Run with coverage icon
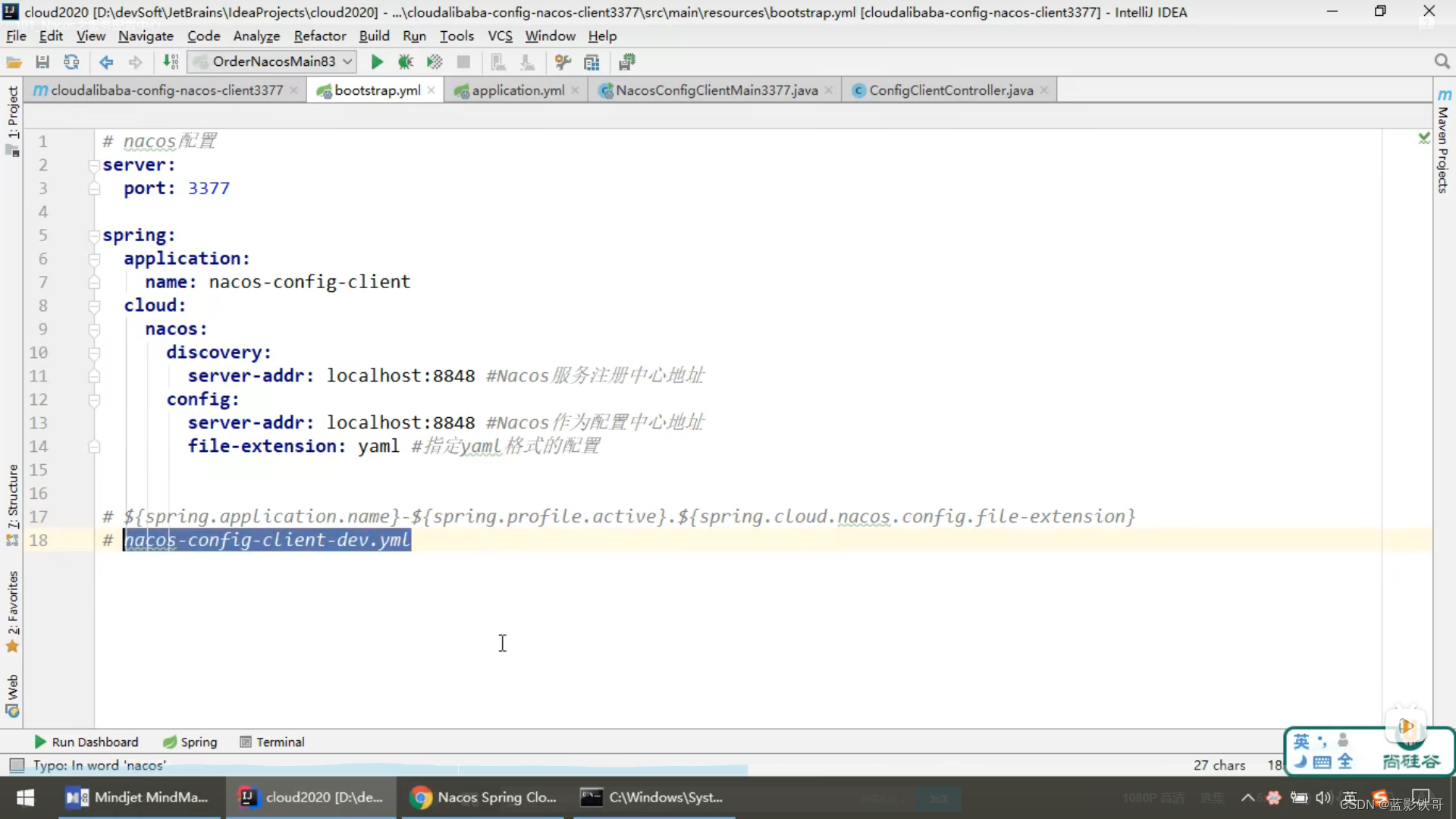This screenshot has height=819, width=1456. (435, 62)
